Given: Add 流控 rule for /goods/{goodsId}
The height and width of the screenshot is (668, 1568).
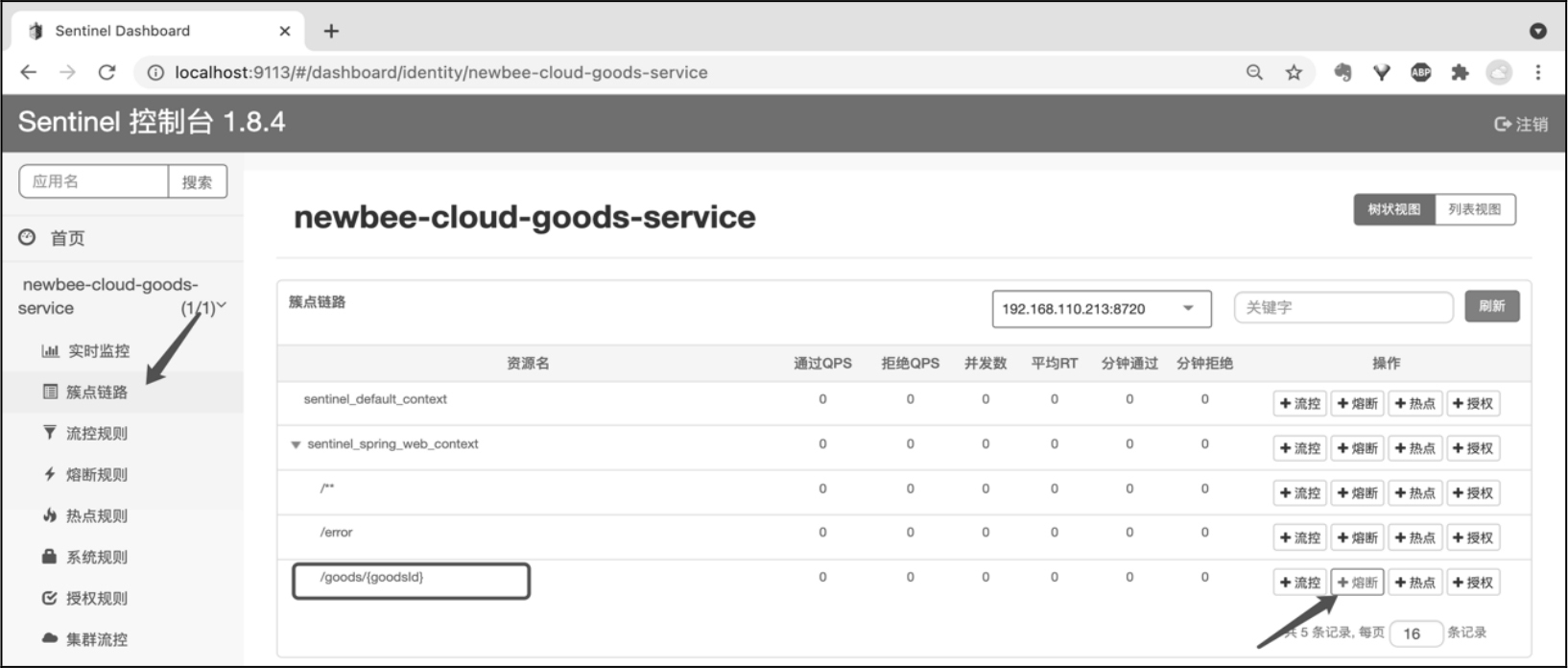Looking at the screenshot, I should (x=1299, y=583).
